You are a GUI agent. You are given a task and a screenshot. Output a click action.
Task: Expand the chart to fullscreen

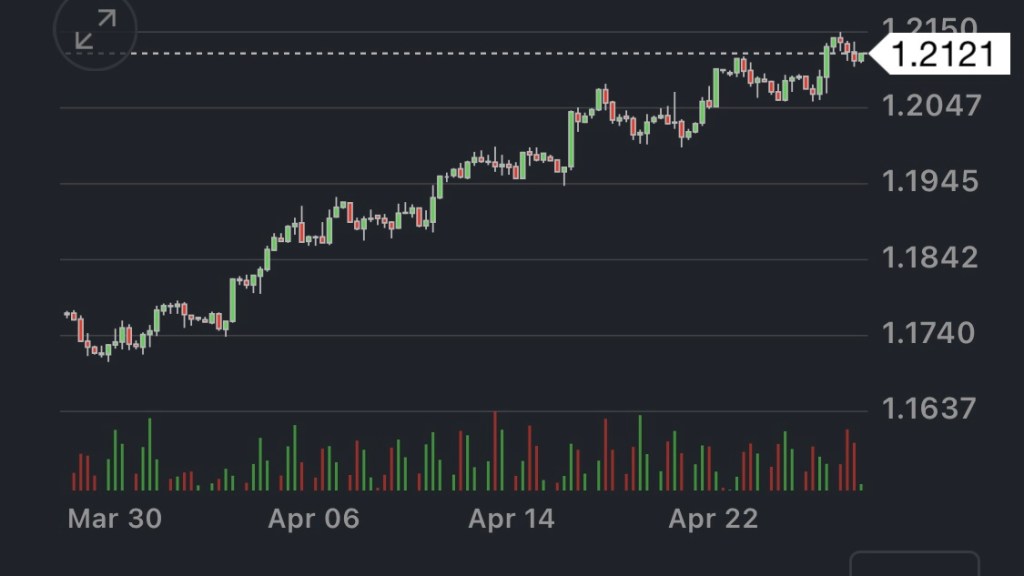(94, 31)
